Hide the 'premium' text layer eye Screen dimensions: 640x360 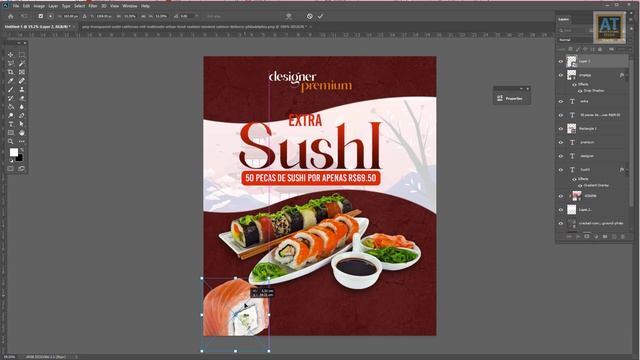[x=560, y=142]
